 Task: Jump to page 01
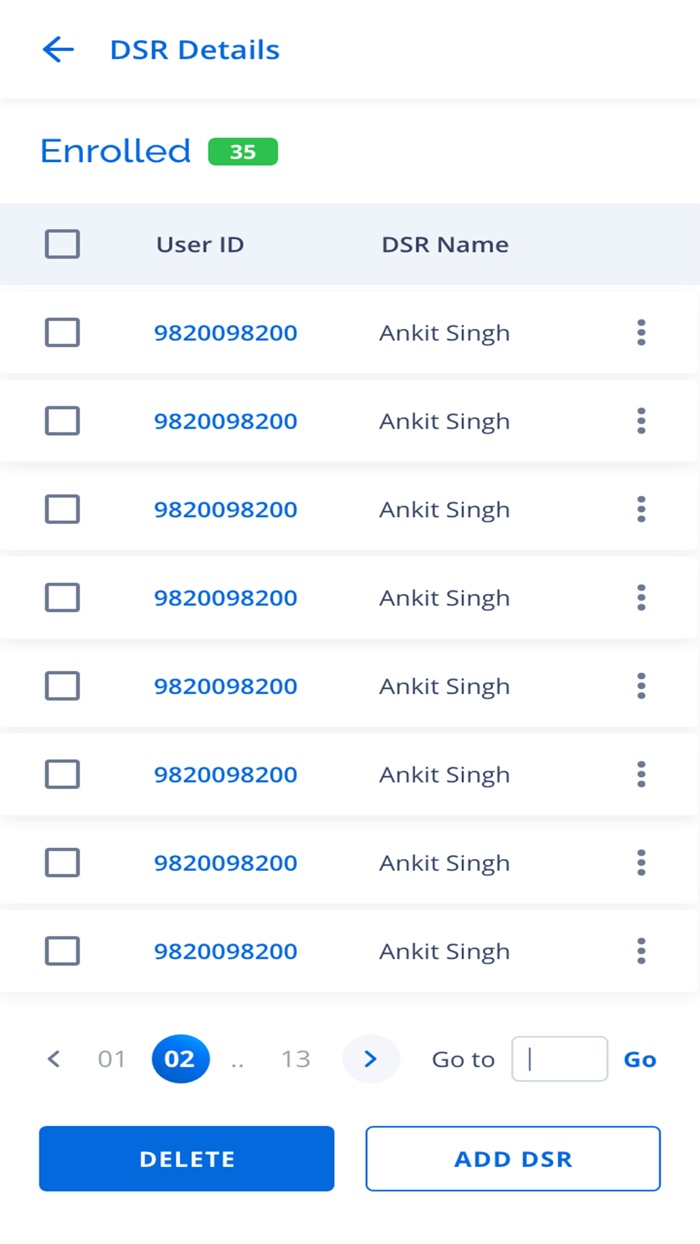[112, 1059]
